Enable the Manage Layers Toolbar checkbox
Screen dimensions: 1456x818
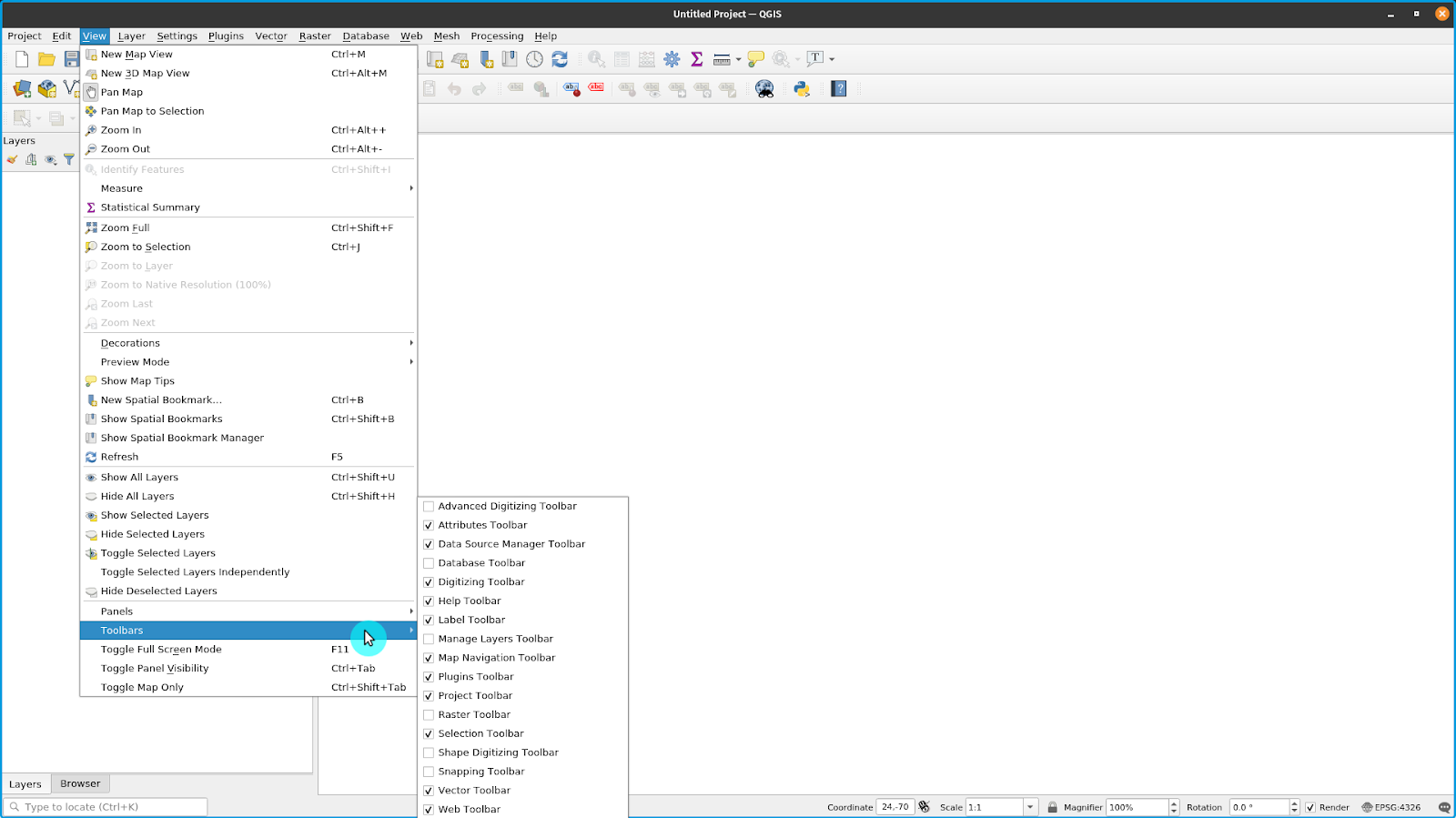coord(429,639)
